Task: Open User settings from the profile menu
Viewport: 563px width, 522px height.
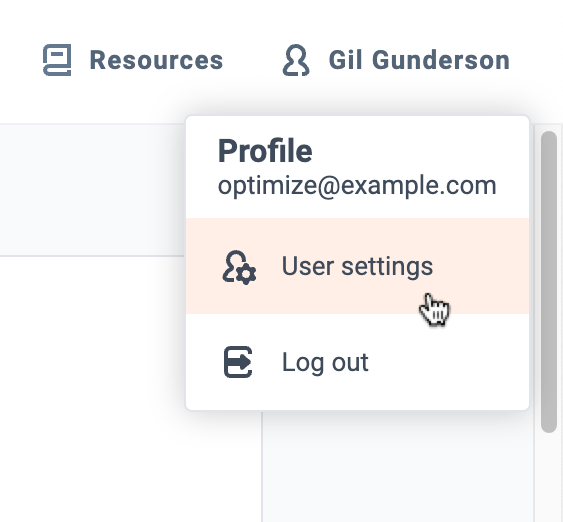Action: click(x=357, y=266)
